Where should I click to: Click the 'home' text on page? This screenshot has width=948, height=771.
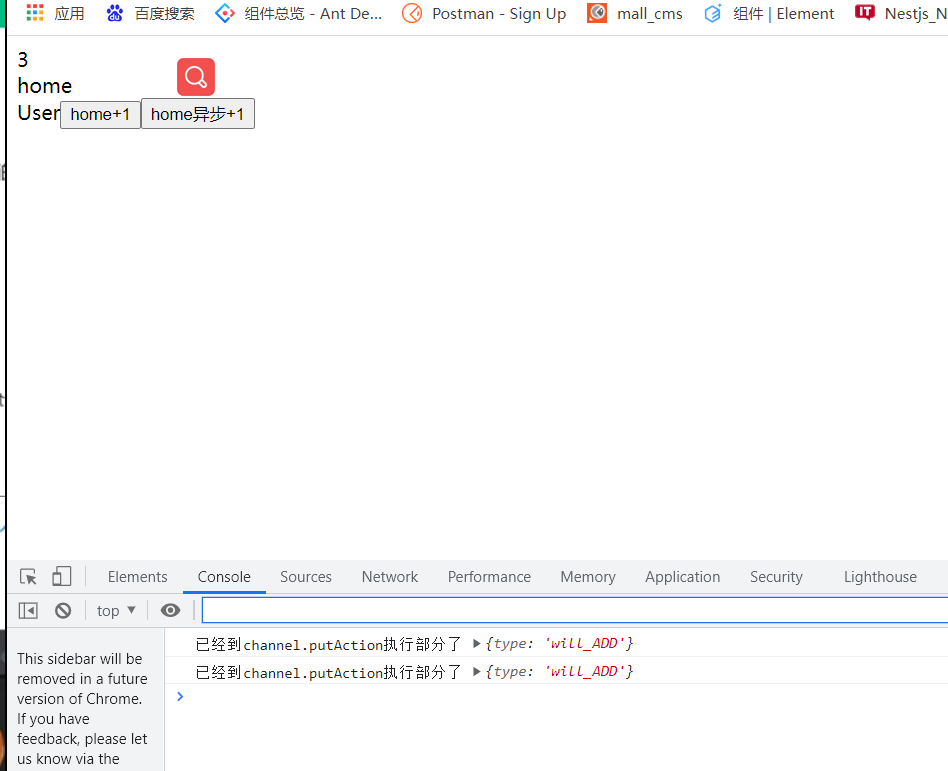click(45, 86)
